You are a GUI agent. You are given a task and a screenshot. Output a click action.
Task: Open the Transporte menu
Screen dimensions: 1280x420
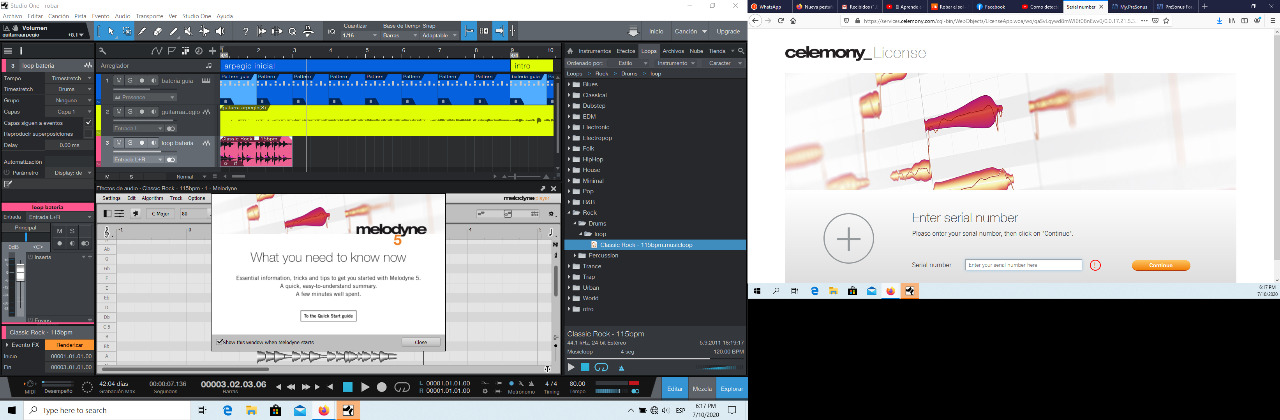pos(149,16)
